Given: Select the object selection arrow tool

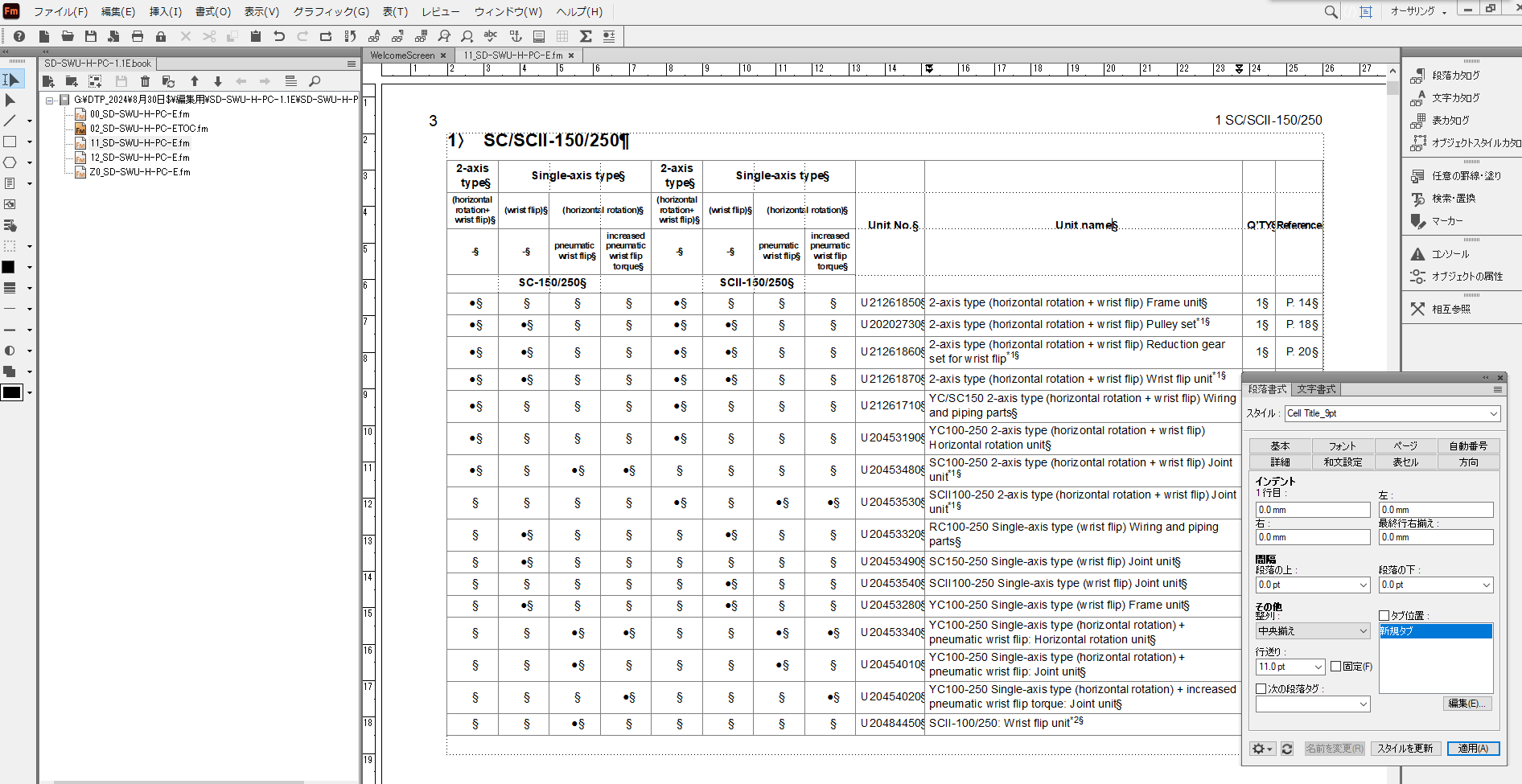Looking at the screenshot, I should [10, 100].
